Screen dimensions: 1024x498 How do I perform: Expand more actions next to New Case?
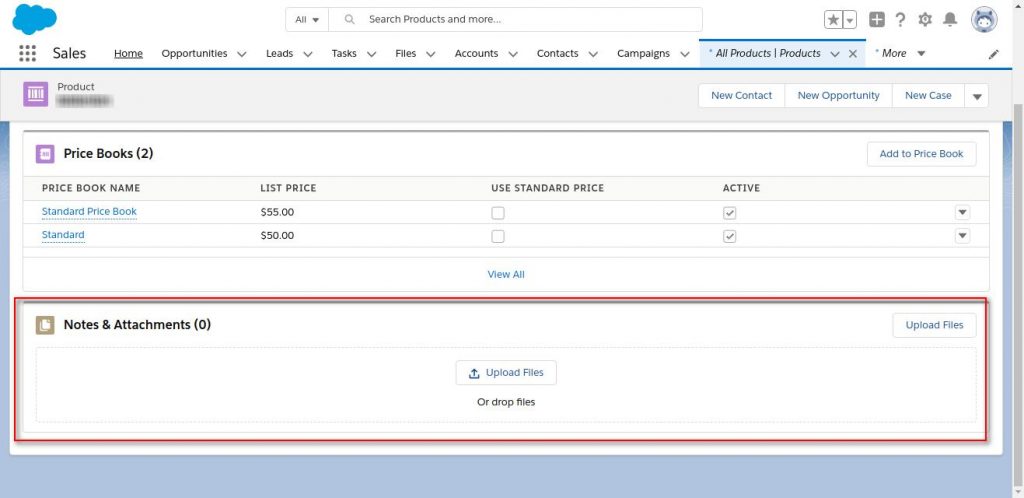pos(977,96)
